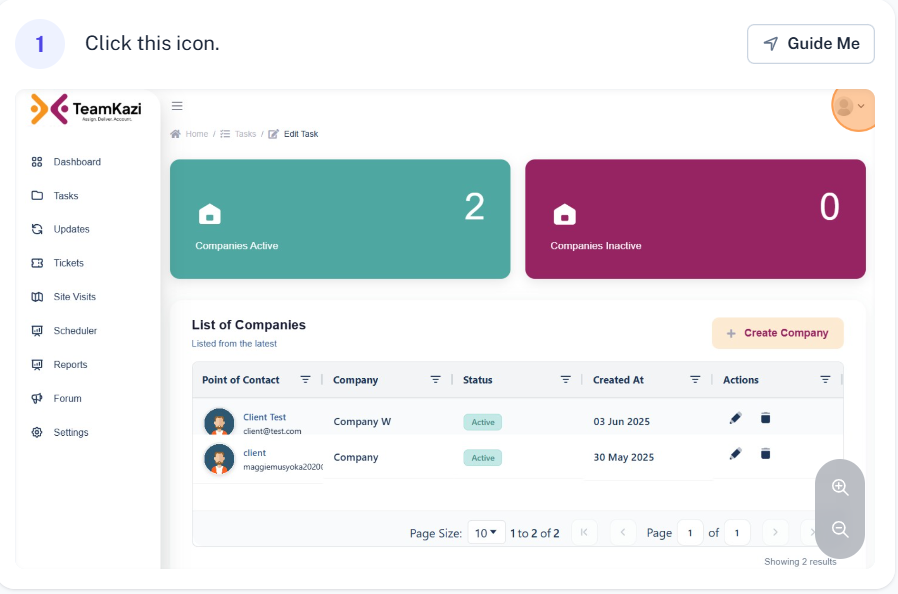This screenshot has height=594, width=898.
Task: Open the Actions column filter icon
Action: pyautogui.click(x=825, y=380)
